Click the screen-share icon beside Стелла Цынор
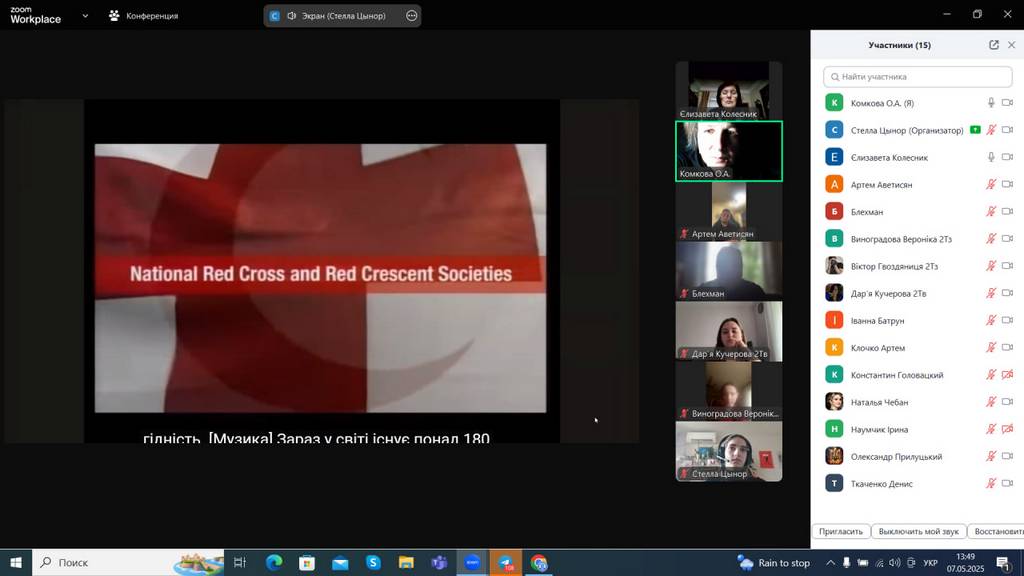 (975, 130)
